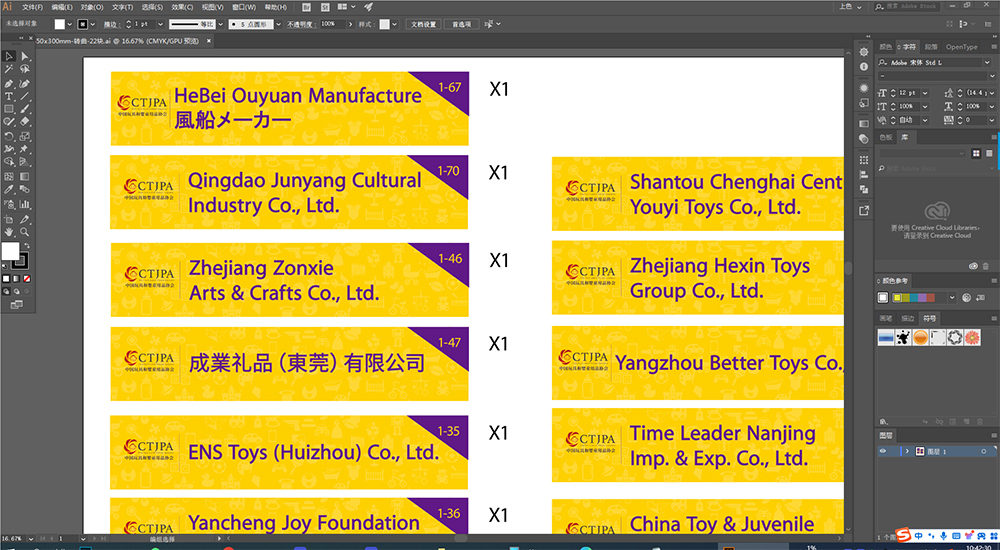Select the Scale tool

(x=25, y=136)
